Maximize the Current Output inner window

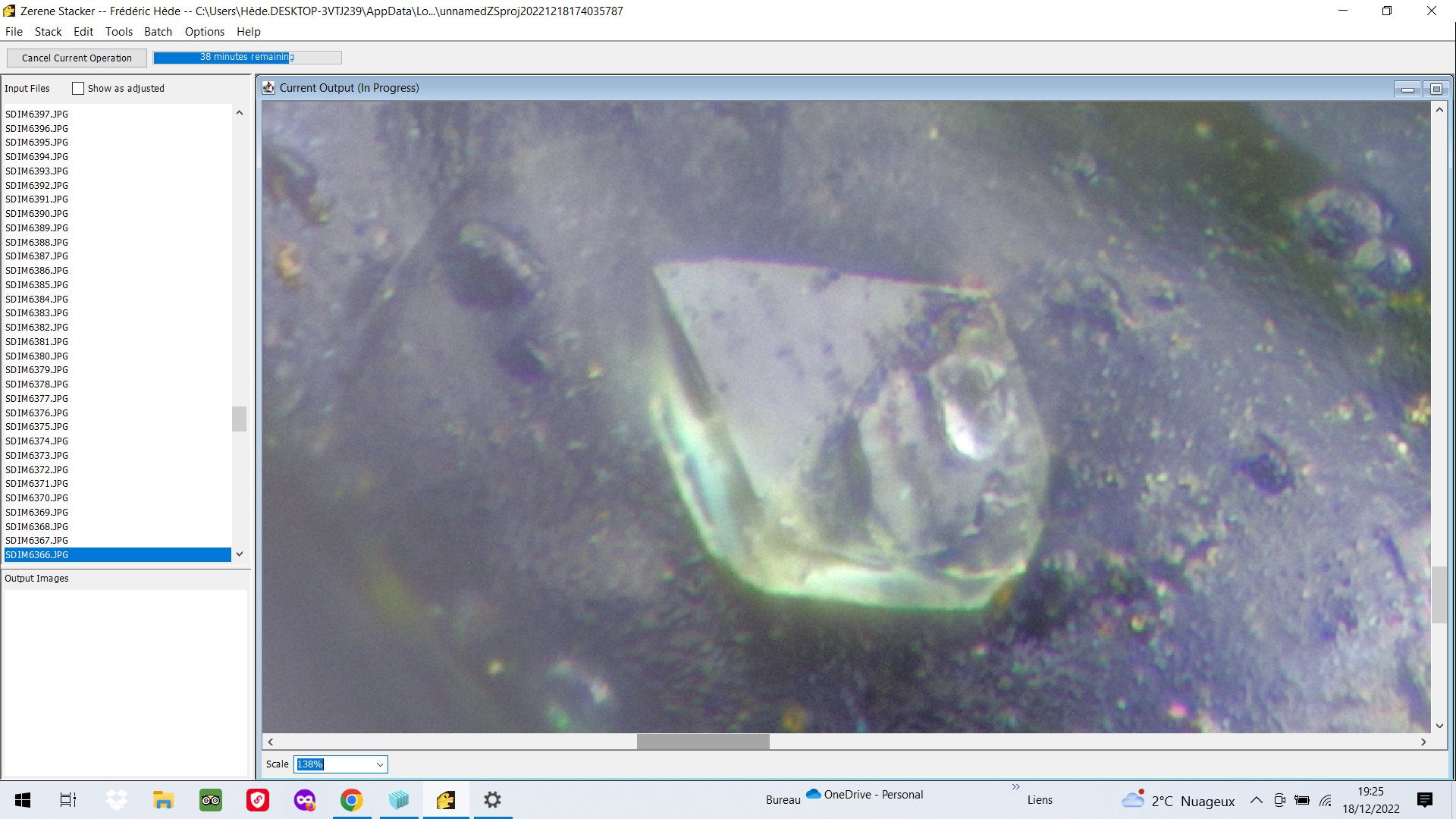(x=1436, y=89)
